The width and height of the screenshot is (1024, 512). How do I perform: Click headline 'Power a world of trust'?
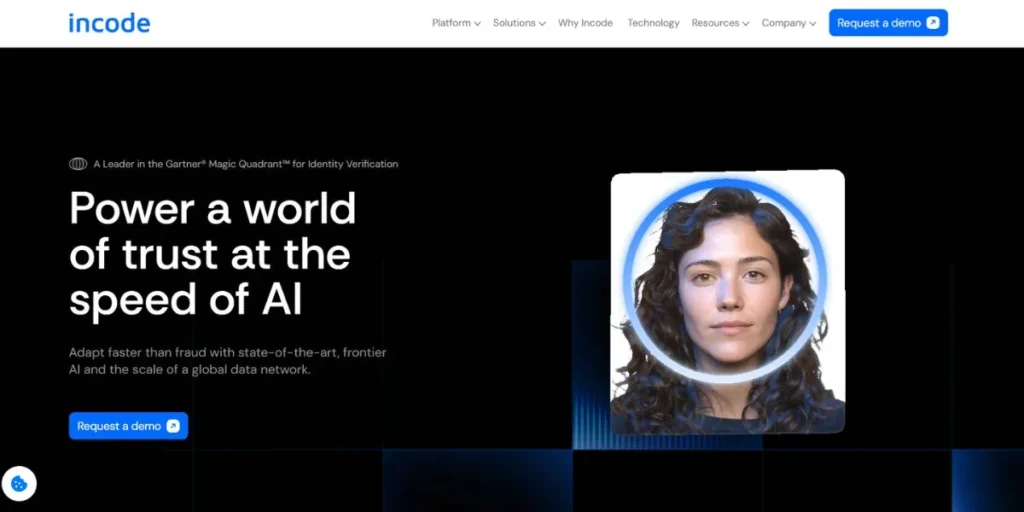[212, 253]
